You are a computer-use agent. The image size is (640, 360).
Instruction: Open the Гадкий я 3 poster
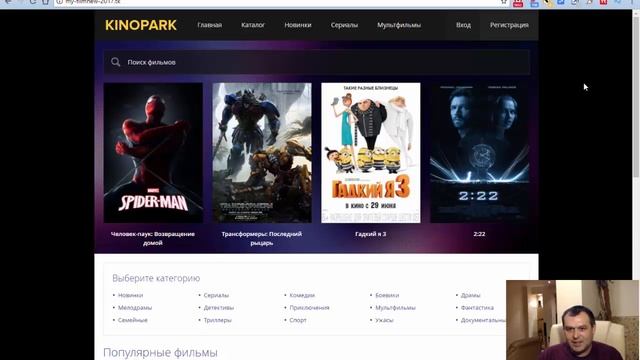tap(371, 153)
